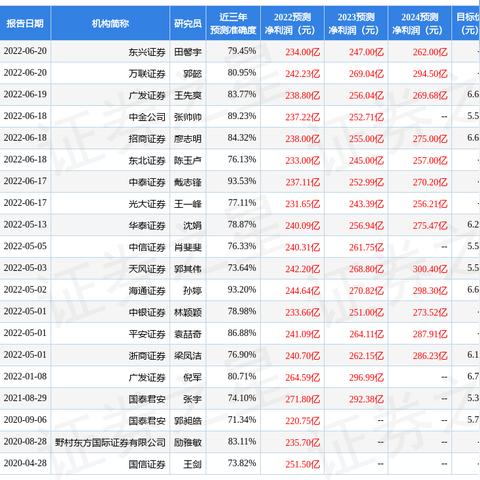Click researcher name 陈玉卢

[188, 160]
